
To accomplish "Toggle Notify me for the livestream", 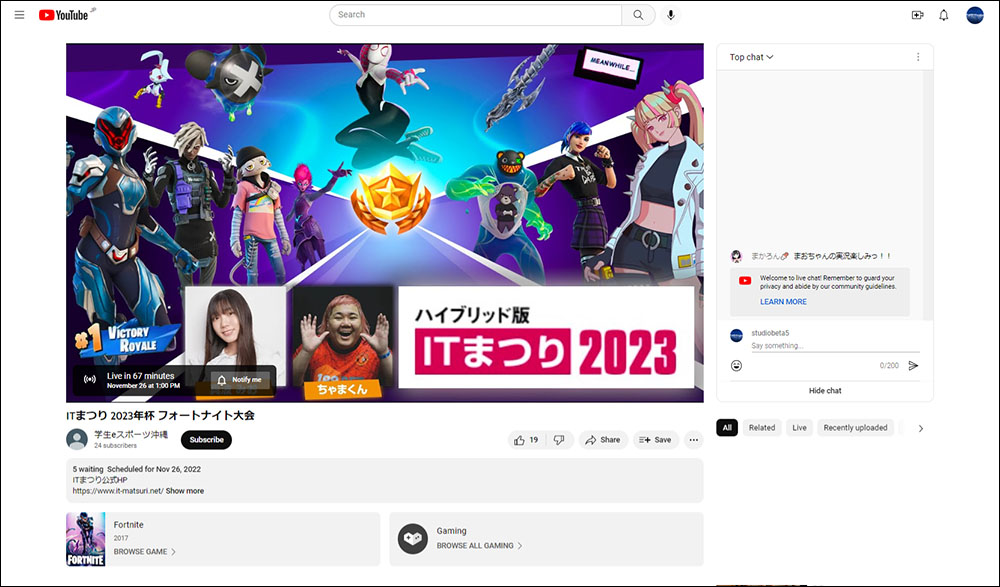I will pos(240,380).
